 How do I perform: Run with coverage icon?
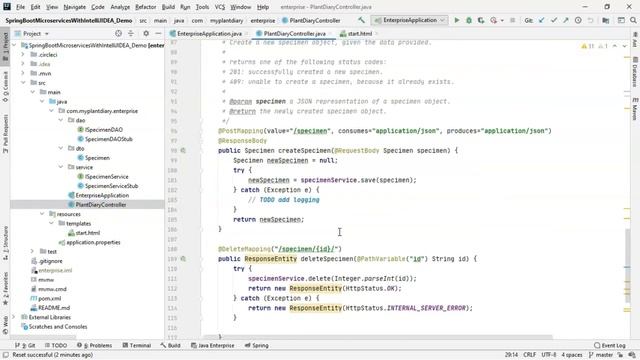481,20
